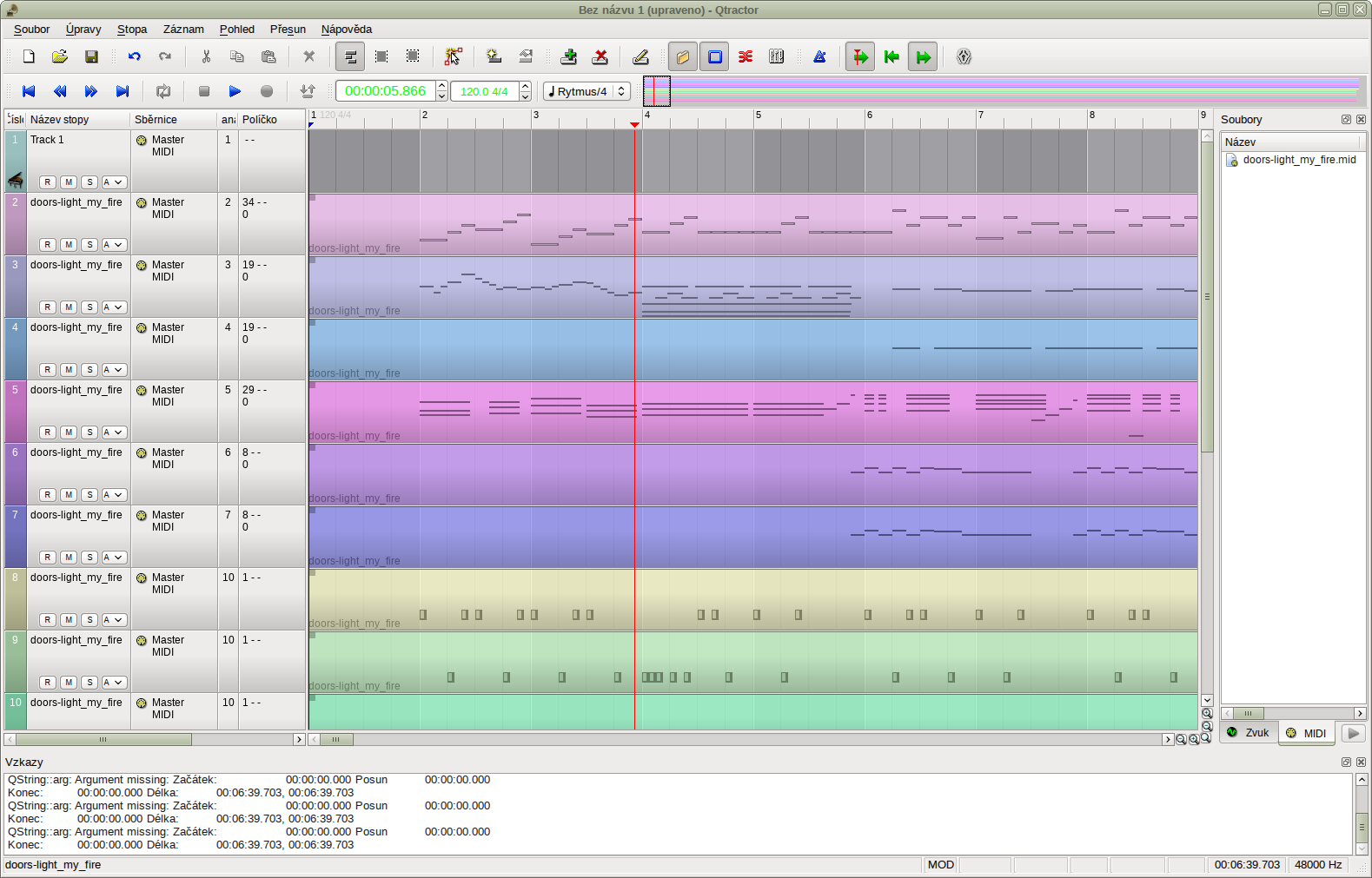Toggle the Messages panel toolbar icon
The height and width of the screenshot is (878, 1372).
coord(714,56)
